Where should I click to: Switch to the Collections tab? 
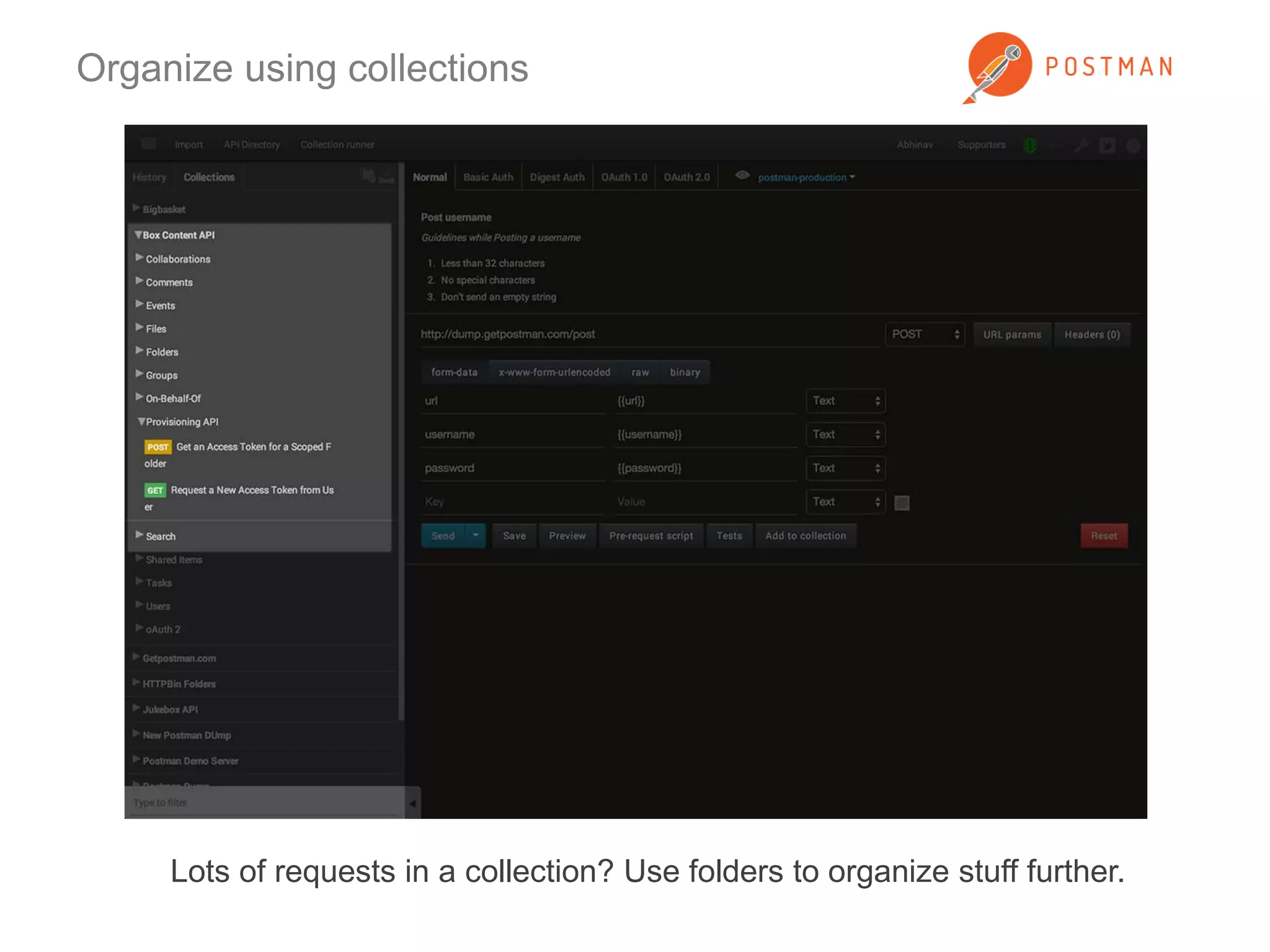coord(209,177)
